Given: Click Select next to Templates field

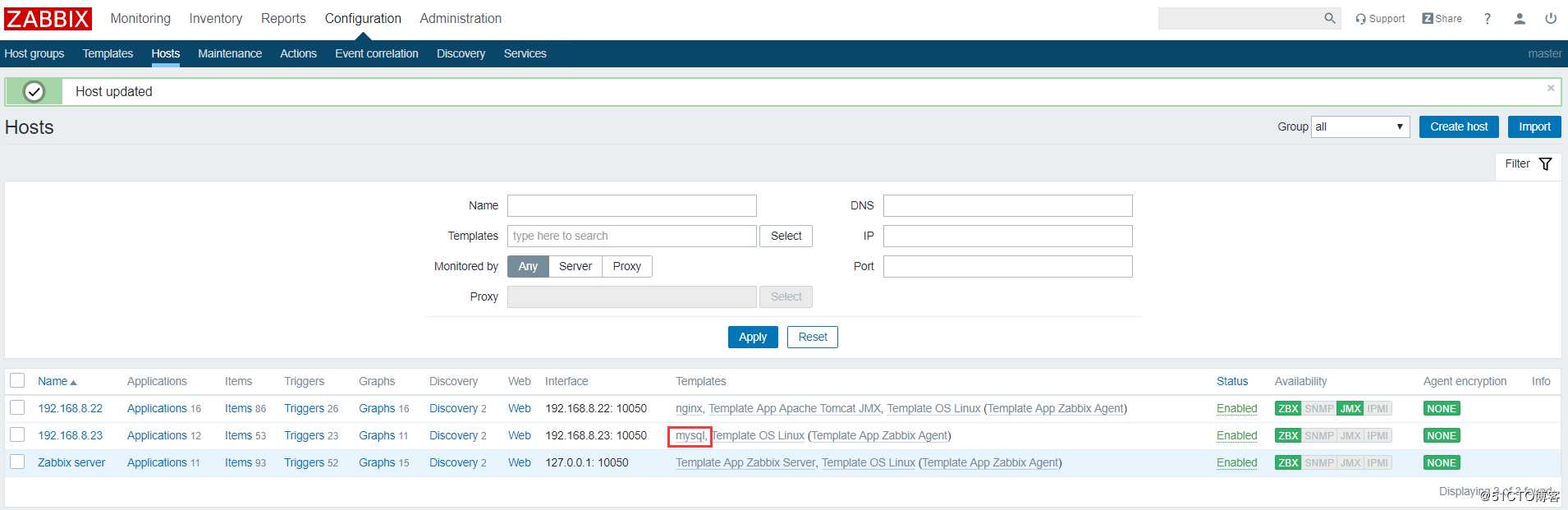Looking at the screenshot, I should [x=786, y=236].
